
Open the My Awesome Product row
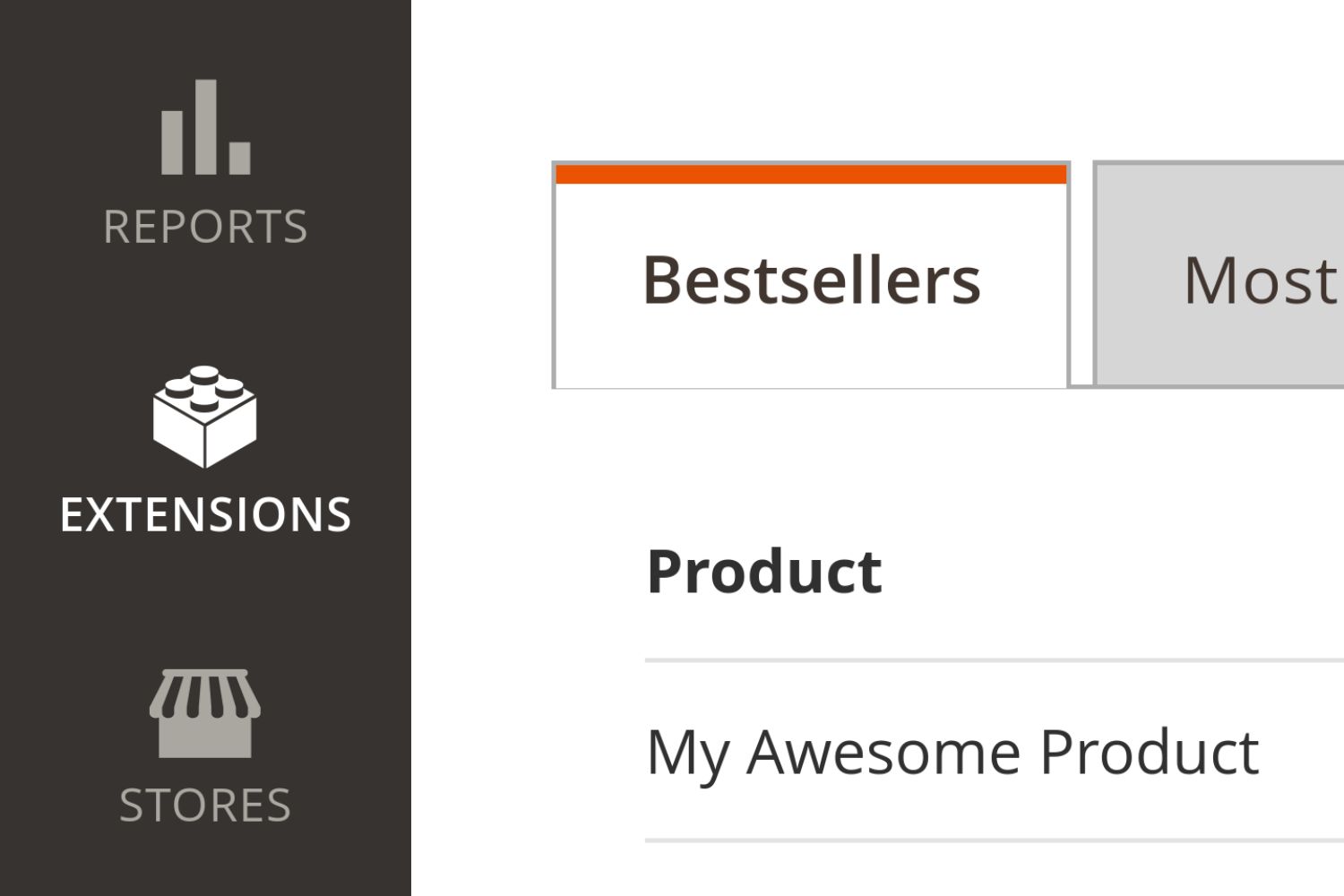tap(995, 751)
